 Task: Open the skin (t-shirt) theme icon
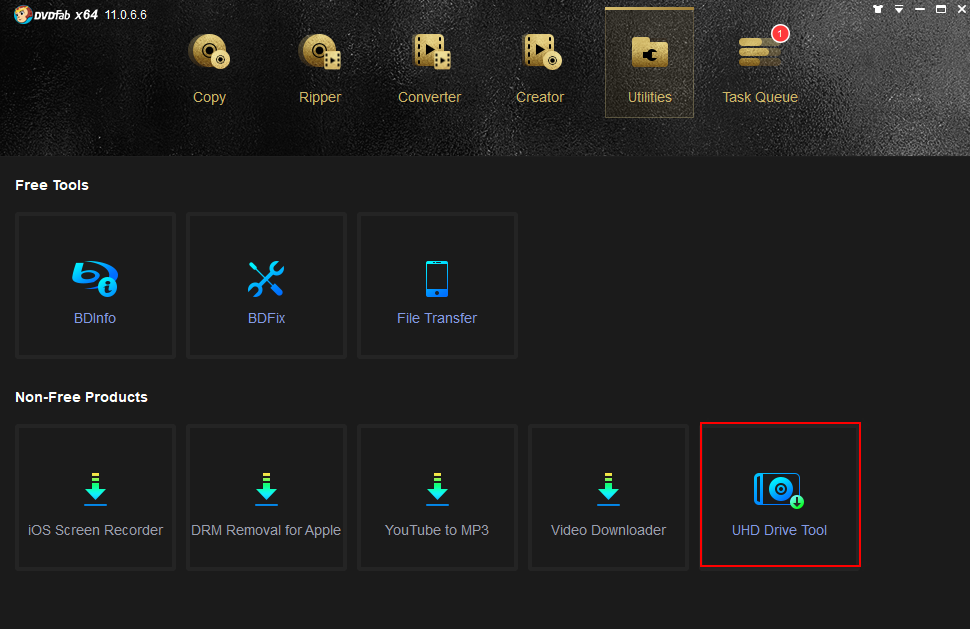click(878, 9)
